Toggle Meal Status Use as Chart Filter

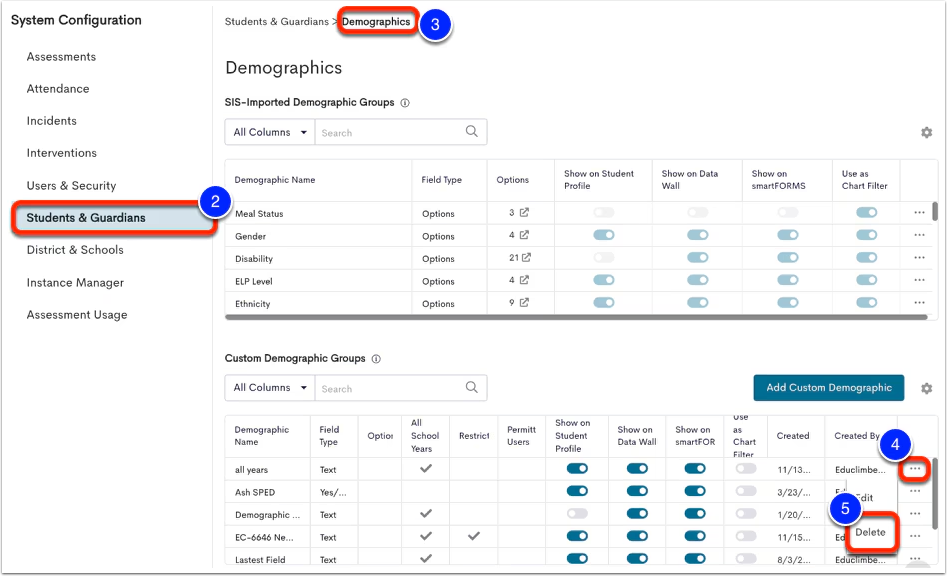pos(867,213)
